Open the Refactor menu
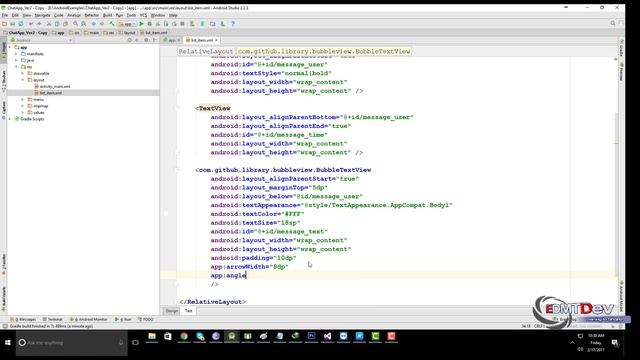Image resolution: width=640 pixels, height=360 pixels. 91,15
